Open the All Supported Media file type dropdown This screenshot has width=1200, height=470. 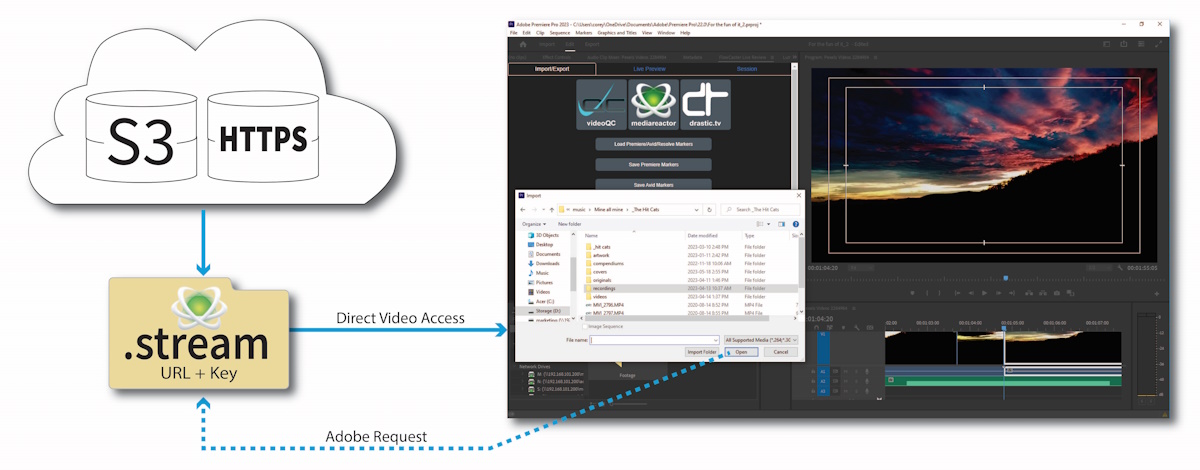[761, 340]
